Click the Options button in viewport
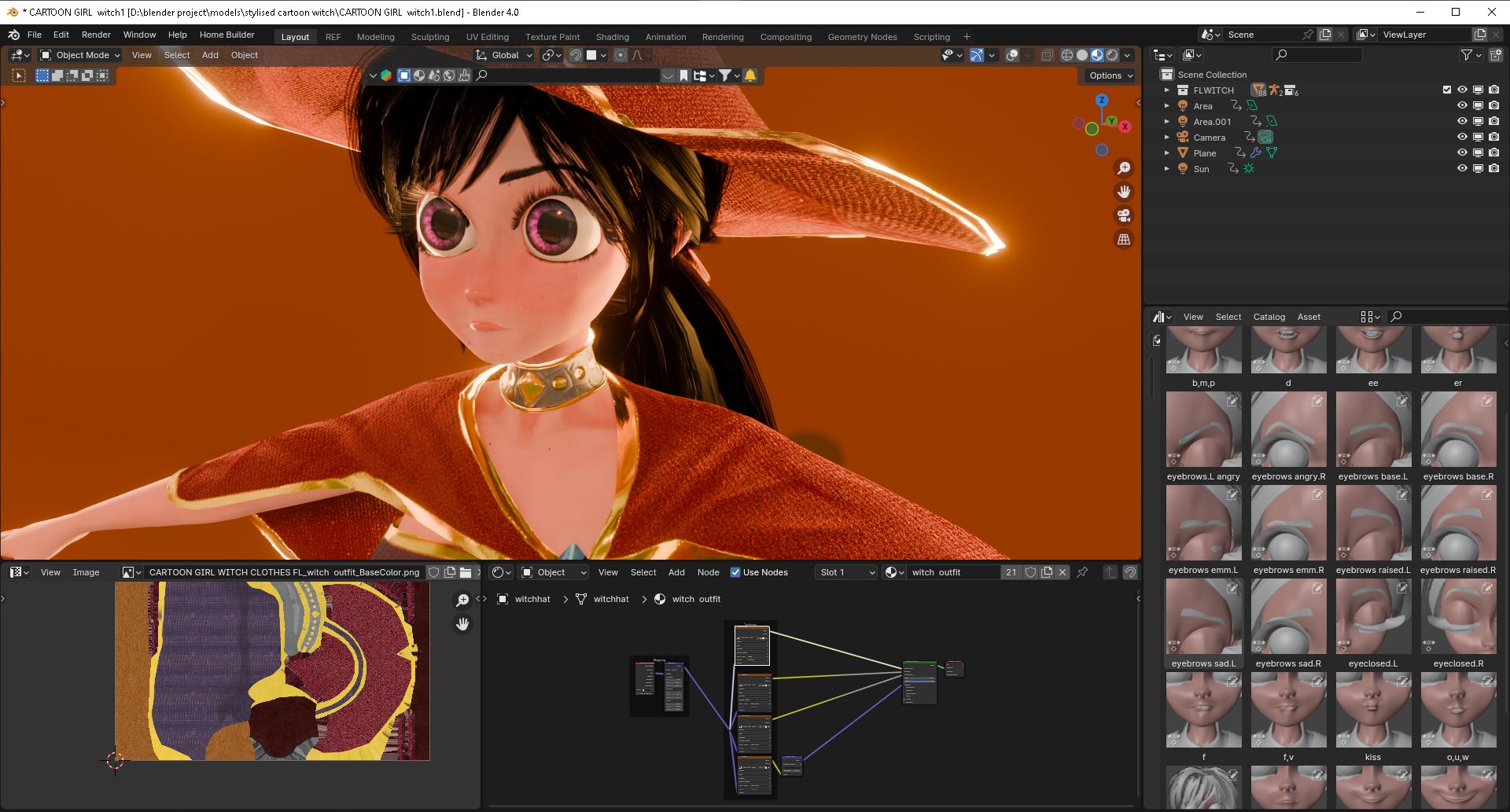1510x812 pixels. click(x=1110, y=75)
